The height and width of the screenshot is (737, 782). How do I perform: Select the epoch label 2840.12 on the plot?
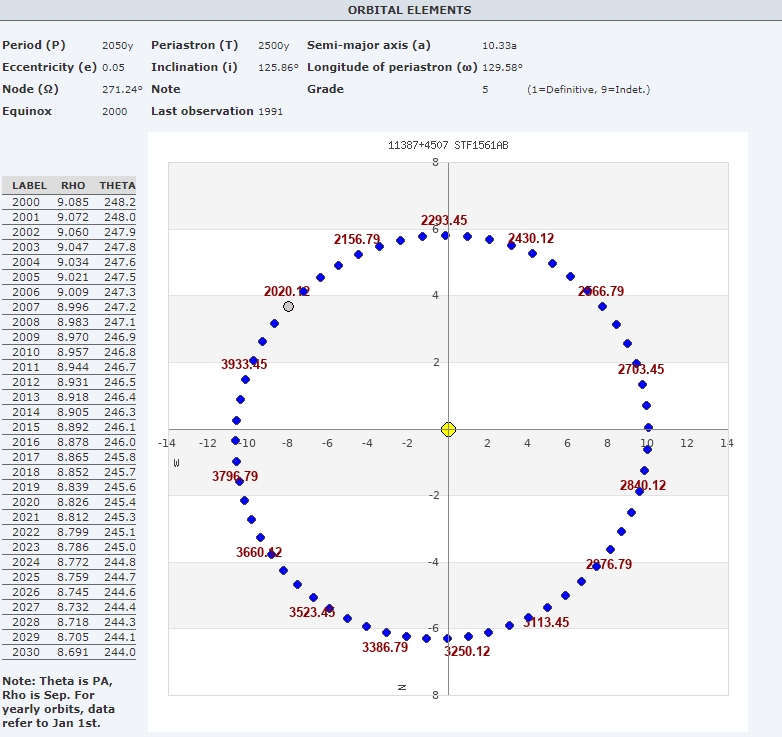(642, 485)
